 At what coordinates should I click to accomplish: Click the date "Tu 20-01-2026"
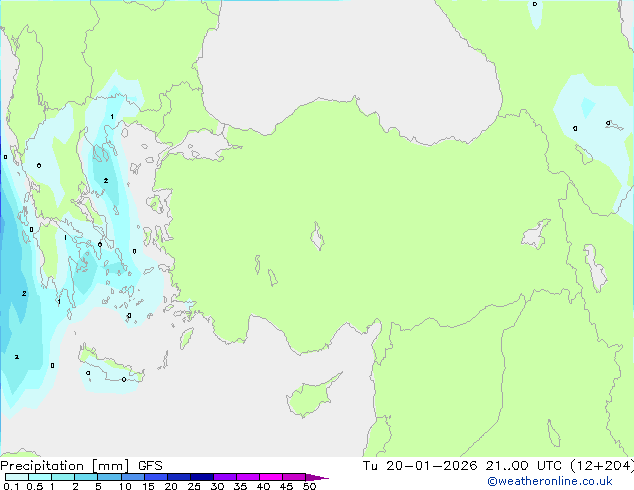tap(420, 466)
